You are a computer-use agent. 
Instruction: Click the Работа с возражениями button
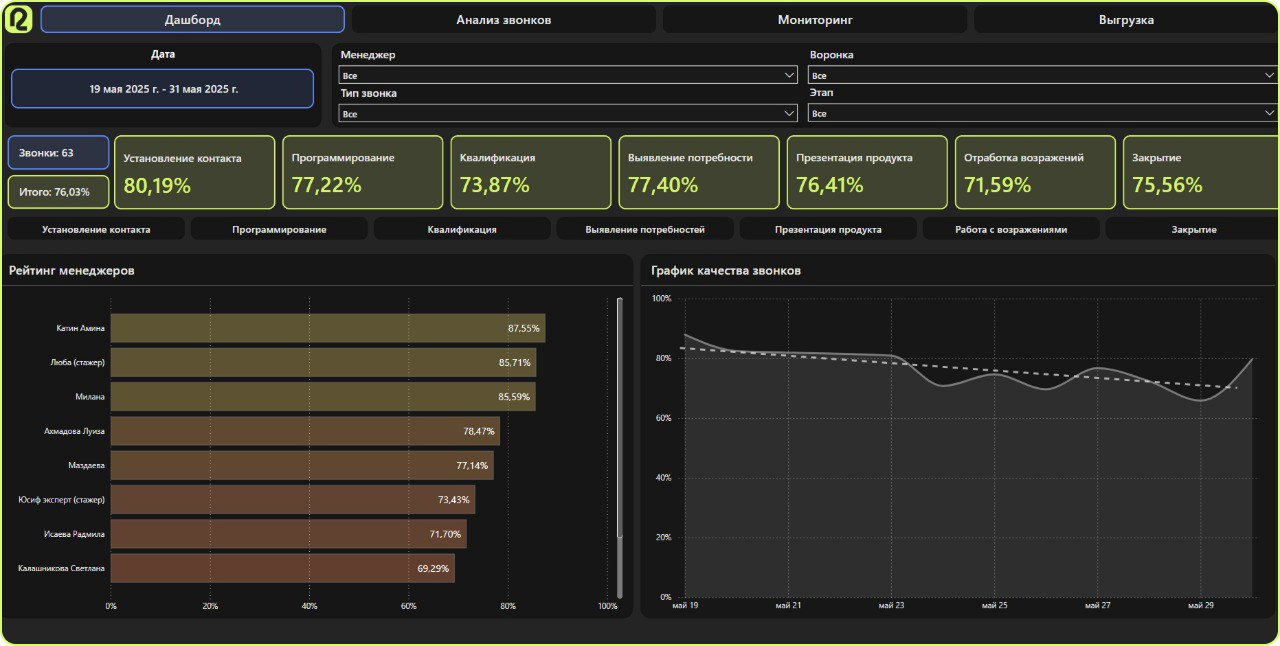pyautogui.click(x=1011, y=229)
